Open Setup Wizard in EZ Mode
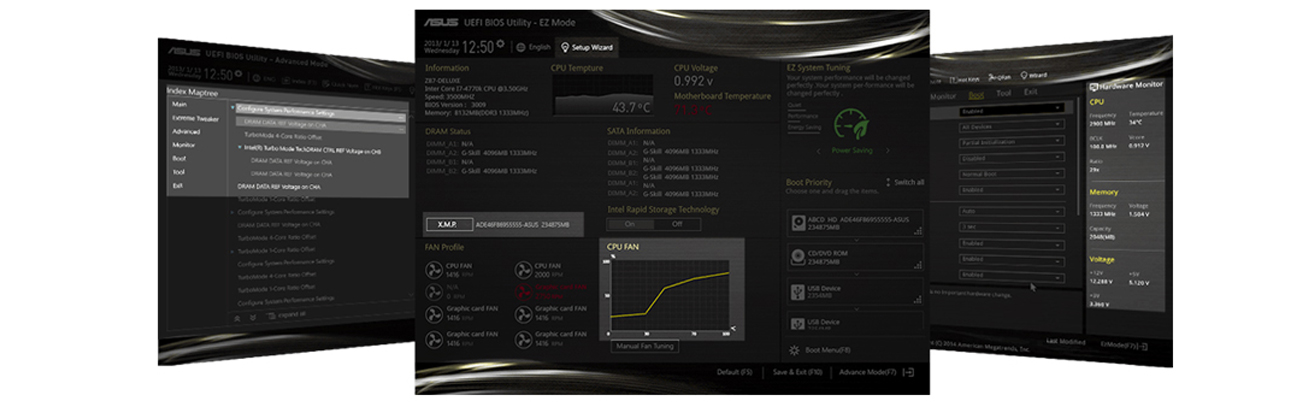The width and height of the screenshot is (1300, 402). (587, 46)
